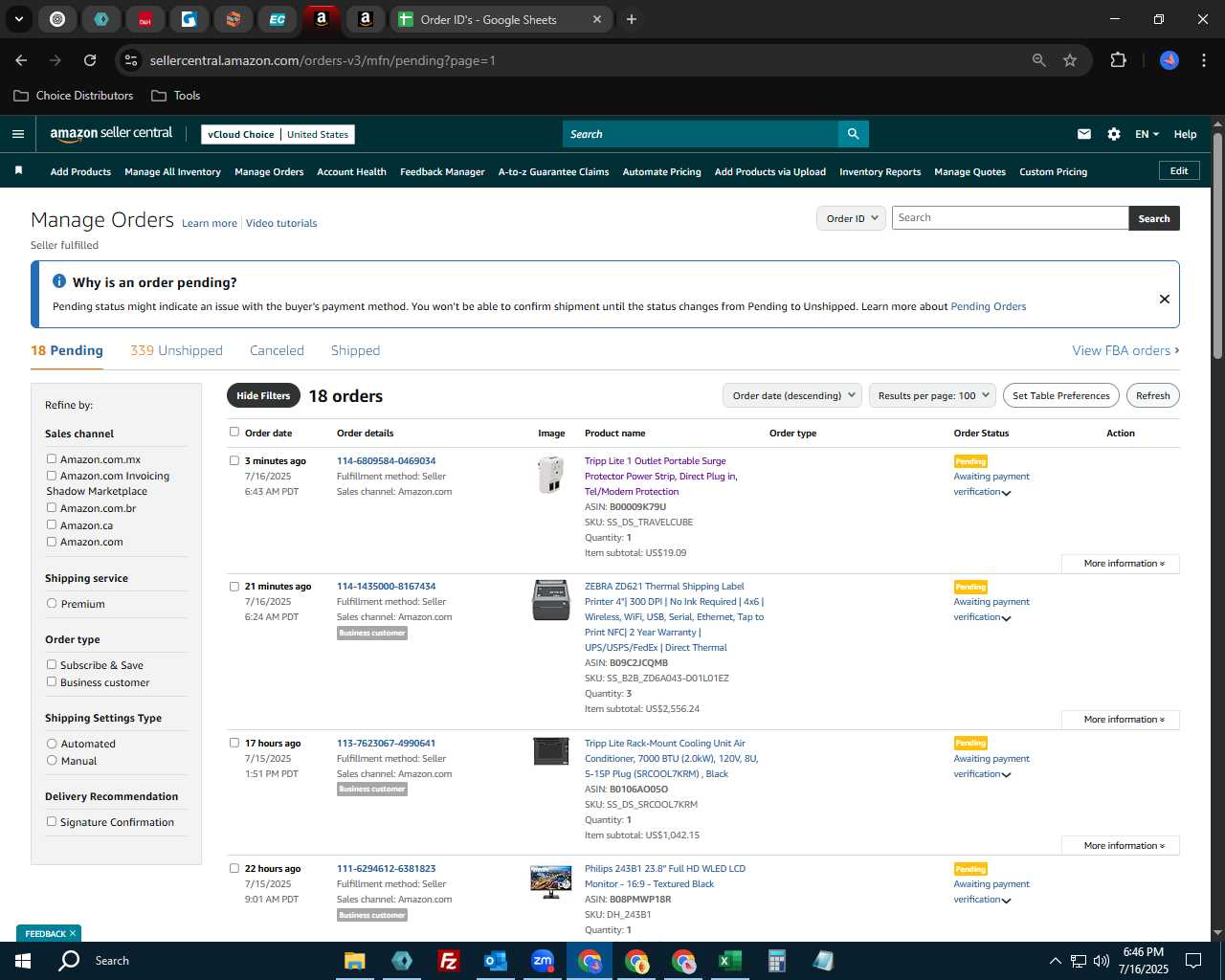Open Calculator from the taskbar
The width and height of the screenshot is (1225, 980).
(x=776, y=961)
